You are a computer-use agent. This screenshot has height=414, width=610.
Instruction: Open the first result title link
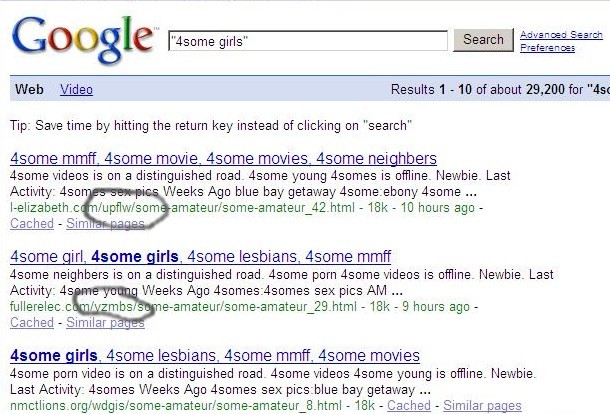[223, 158]
